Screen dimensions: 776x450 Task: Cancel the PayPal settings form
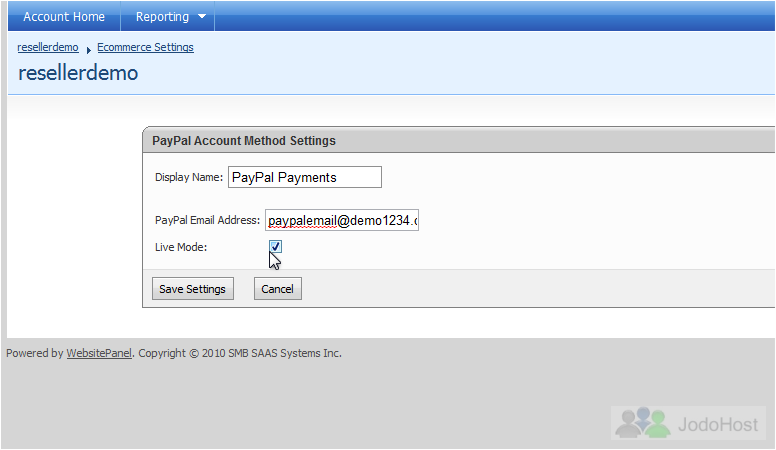coord(278,289)
